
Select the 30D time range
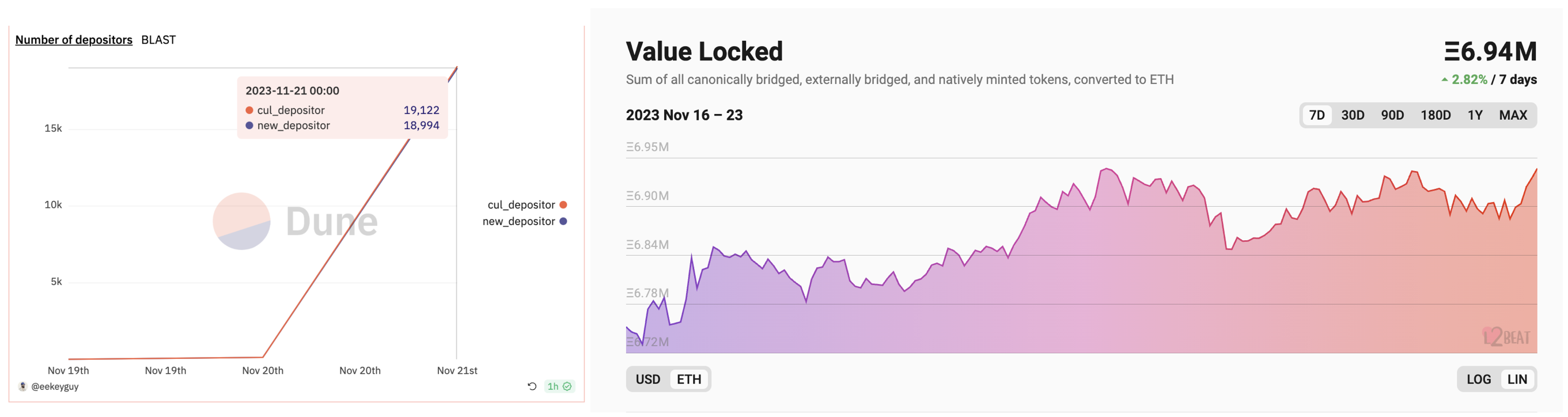1353,115
